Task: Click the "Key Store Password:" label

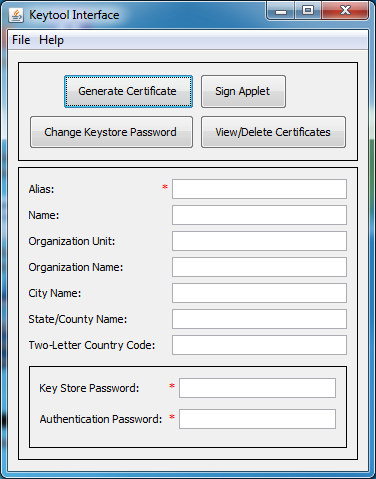Action: coord(89,388)
